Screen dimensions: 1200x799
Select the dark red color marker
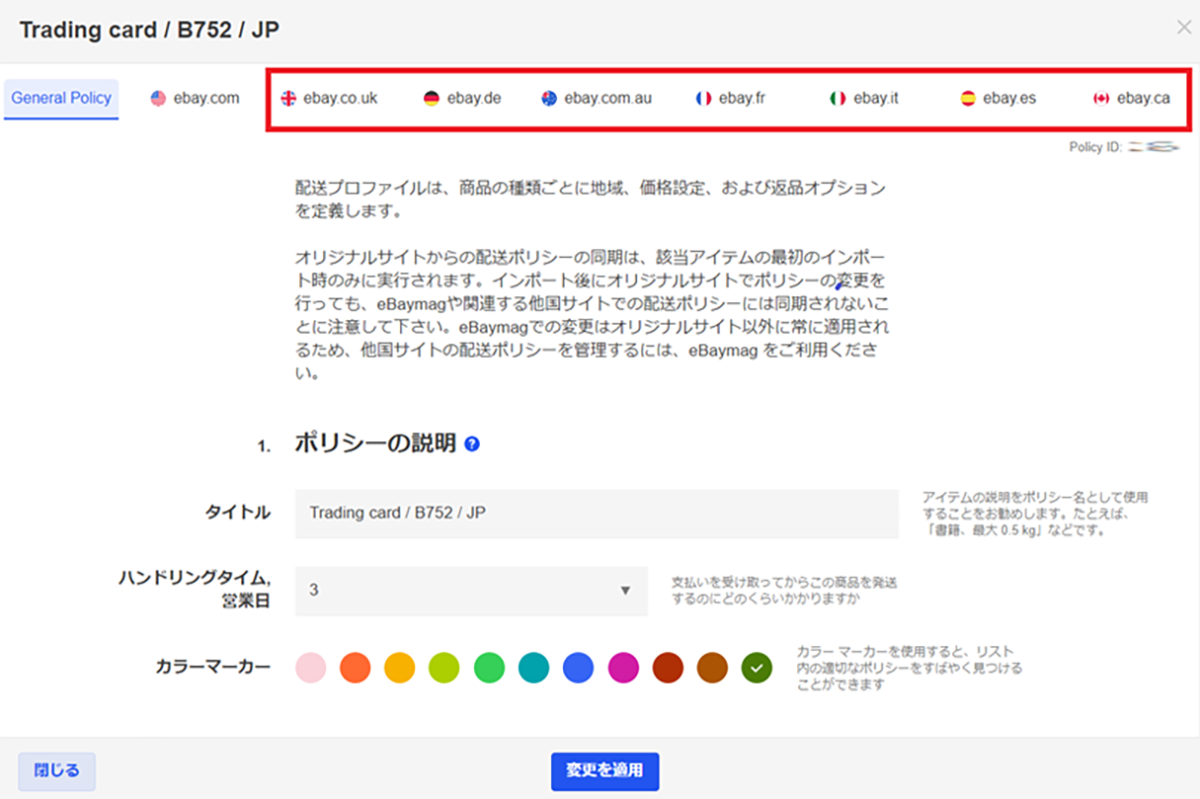point(668,667)
